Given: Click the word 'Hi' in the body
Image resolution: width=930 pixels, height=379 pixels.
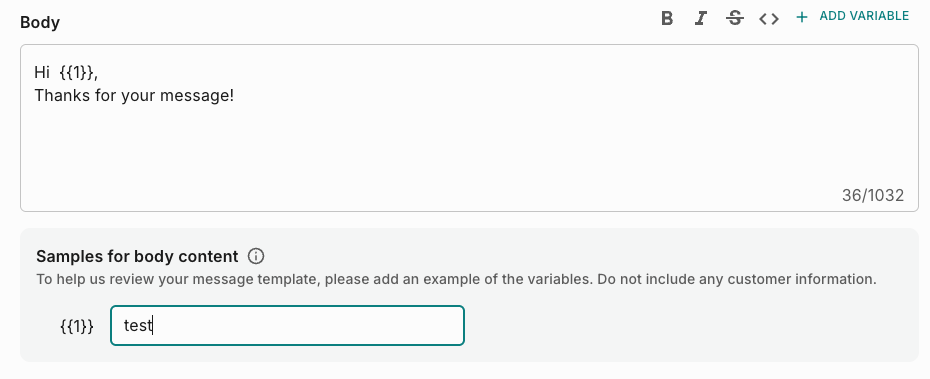Looking at the screenshot, I should pos(42,72).
